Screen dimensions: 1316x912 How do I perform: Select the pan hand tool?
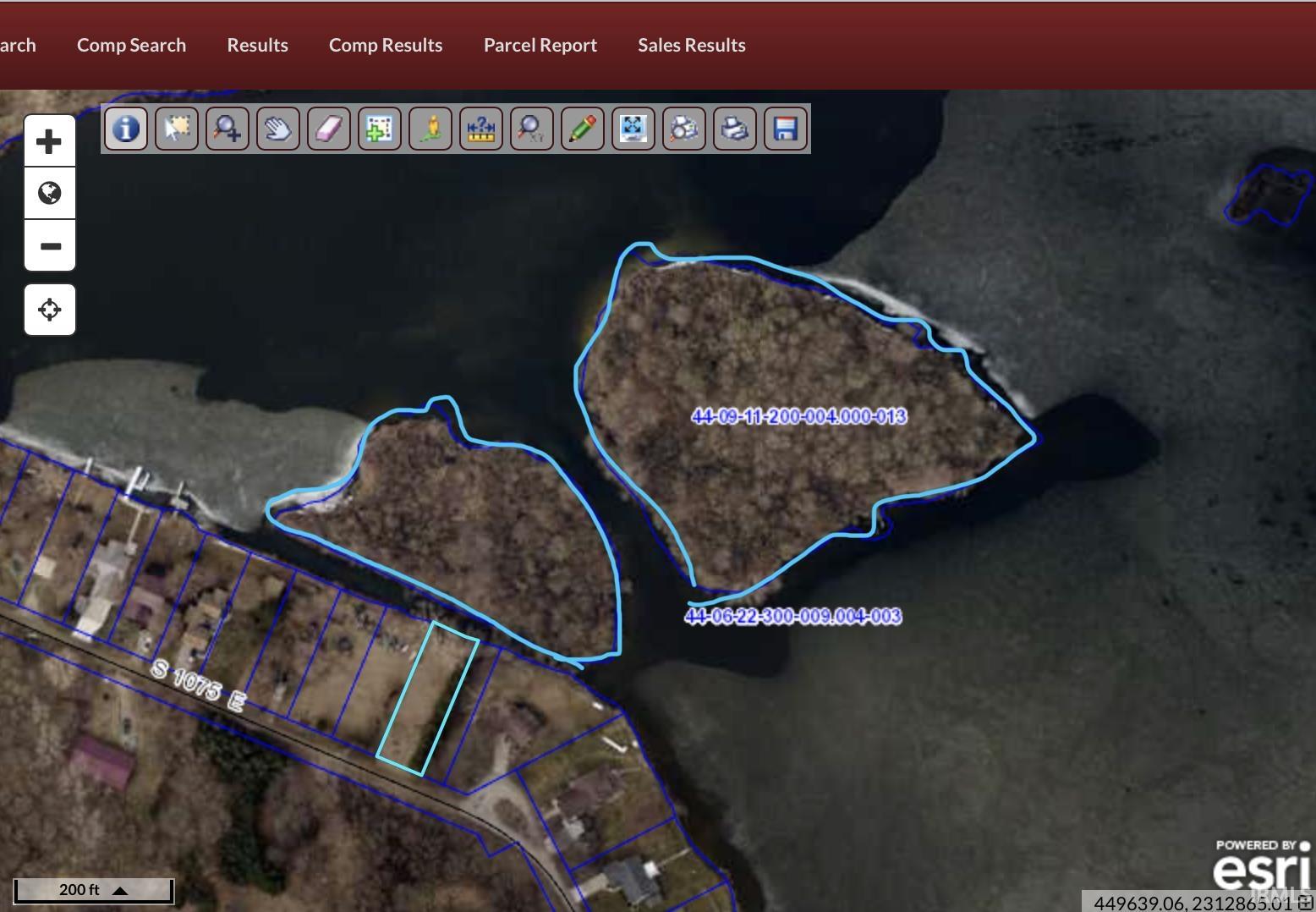coord(278,129)
